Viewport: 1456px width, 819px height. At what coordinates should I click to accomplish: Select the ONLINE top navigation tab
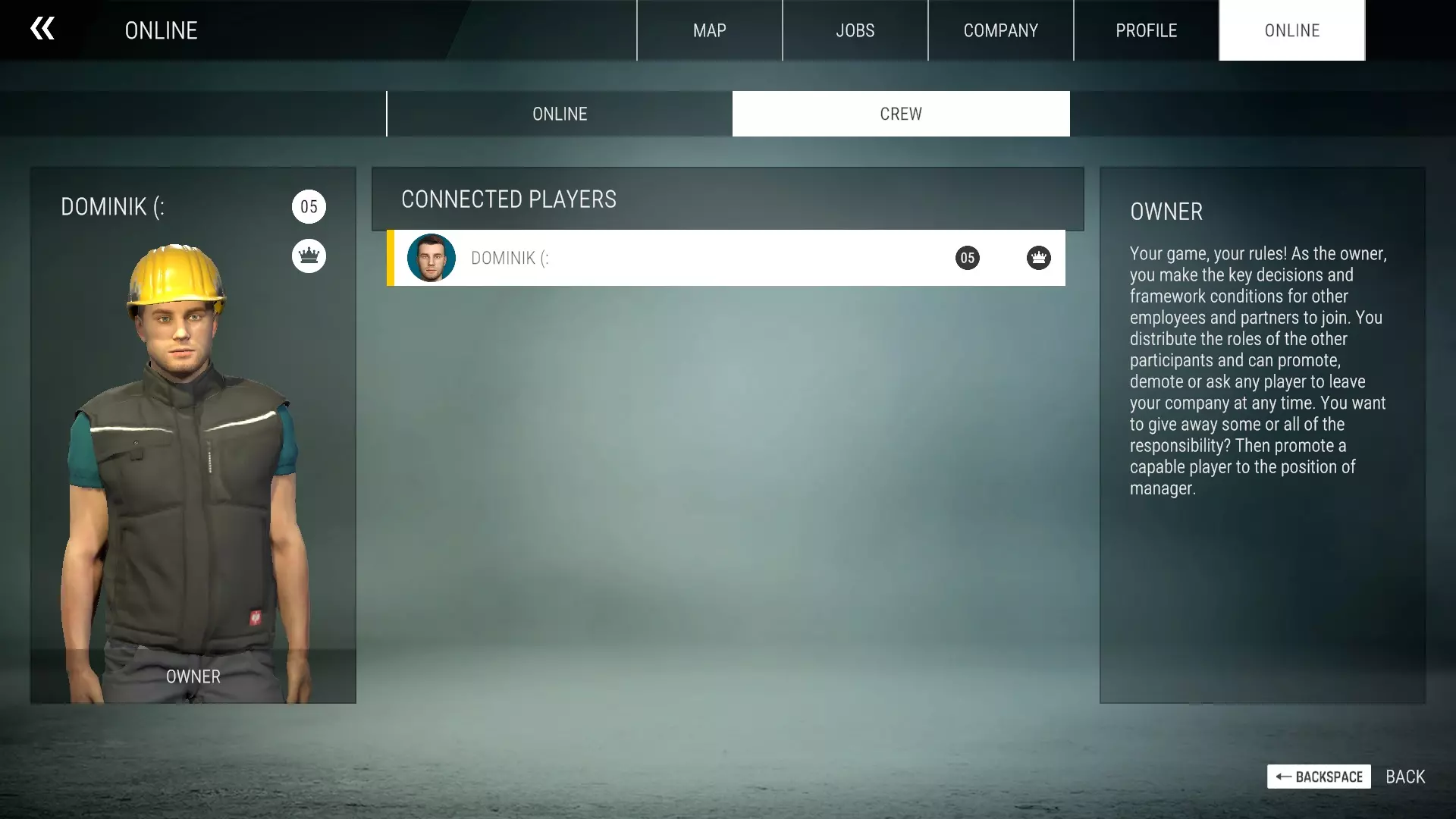point(1291,30)
